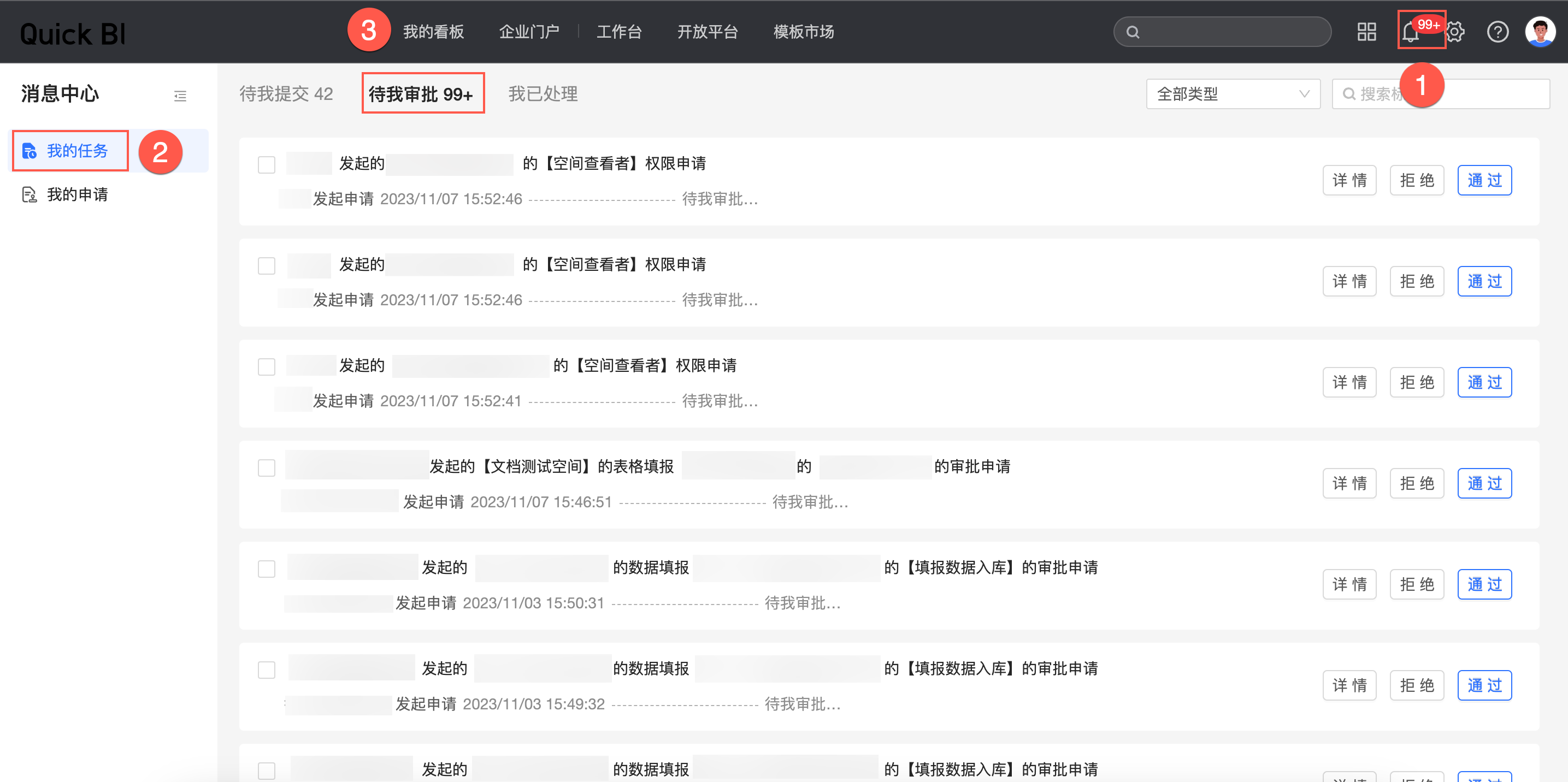Open the user avatar menu
Viewport: 1568px width, 782px height.
click(1540, 32)
